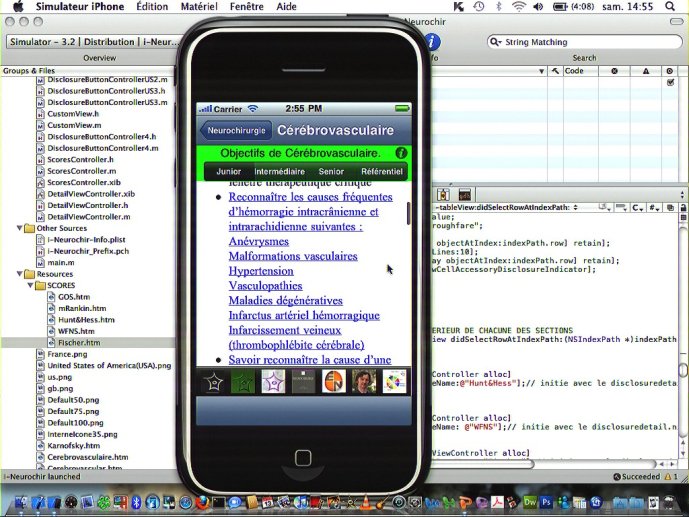Viewport: 689px width, 517px height.
Task: Click the Bluetooth icon in menu bar
Action: [x=498, y=7]
